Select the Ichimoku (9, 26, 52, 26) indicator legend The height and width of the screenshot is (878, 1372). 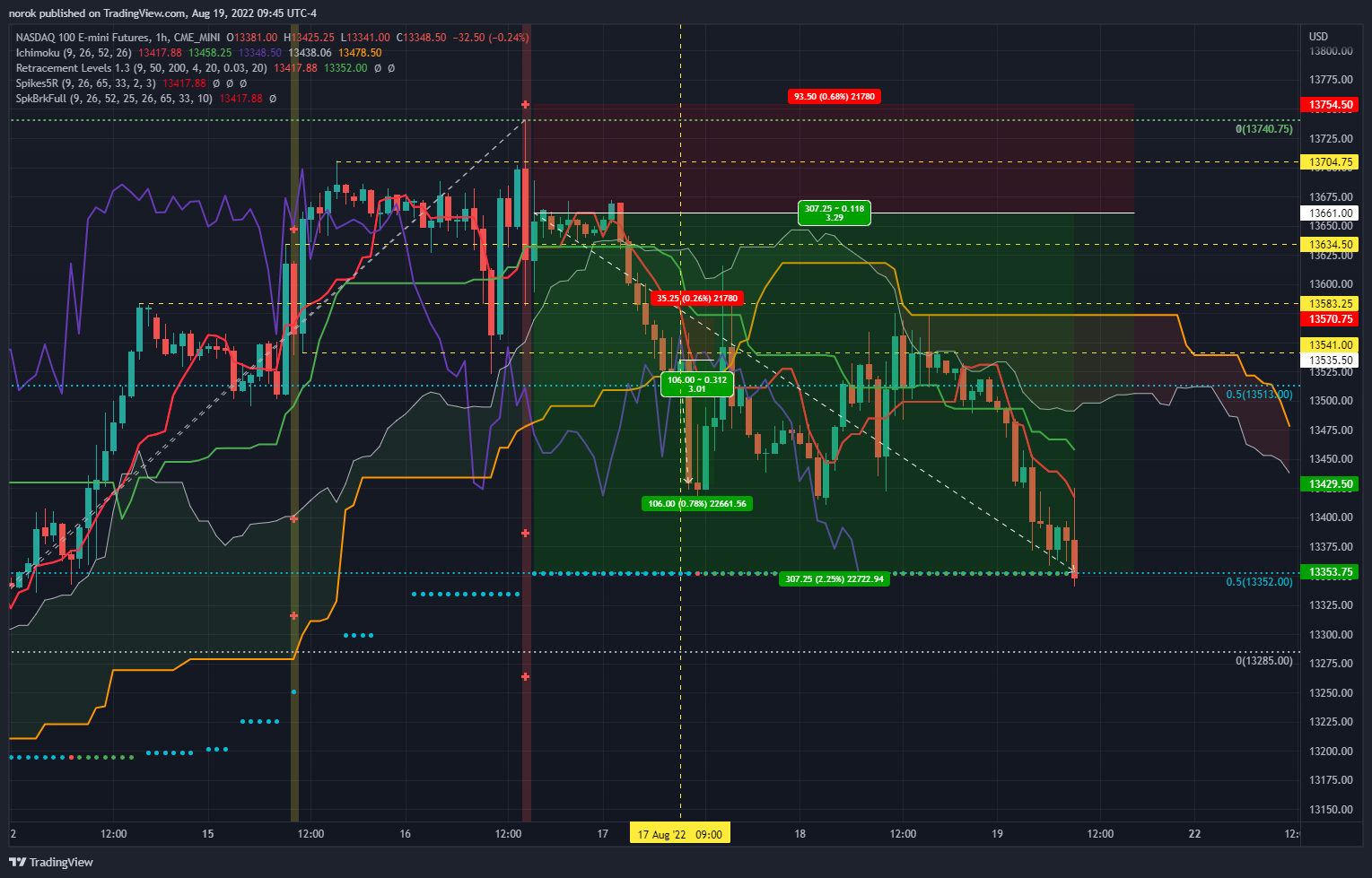point(74,53)
